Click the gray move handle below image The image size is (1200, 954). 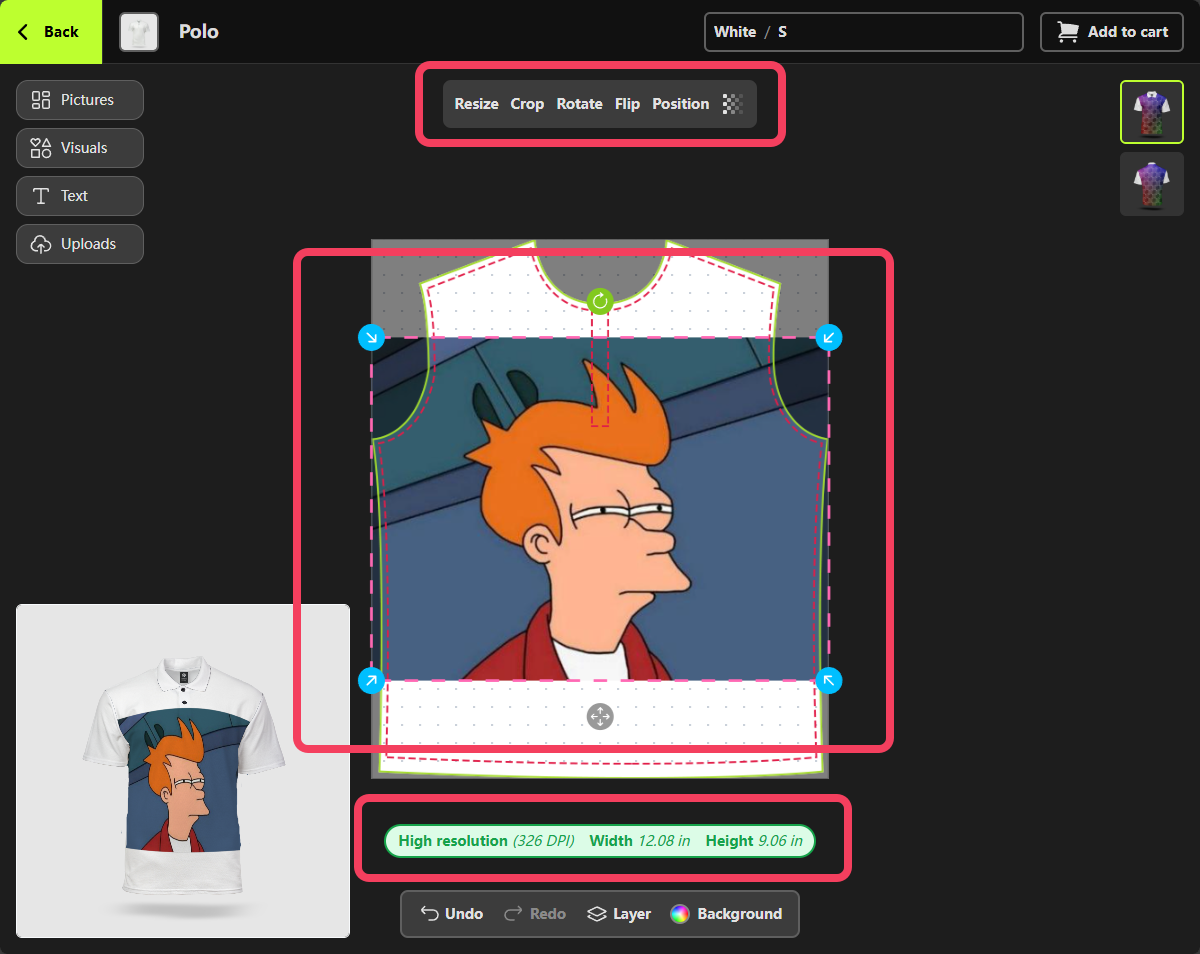click(600, 716)
